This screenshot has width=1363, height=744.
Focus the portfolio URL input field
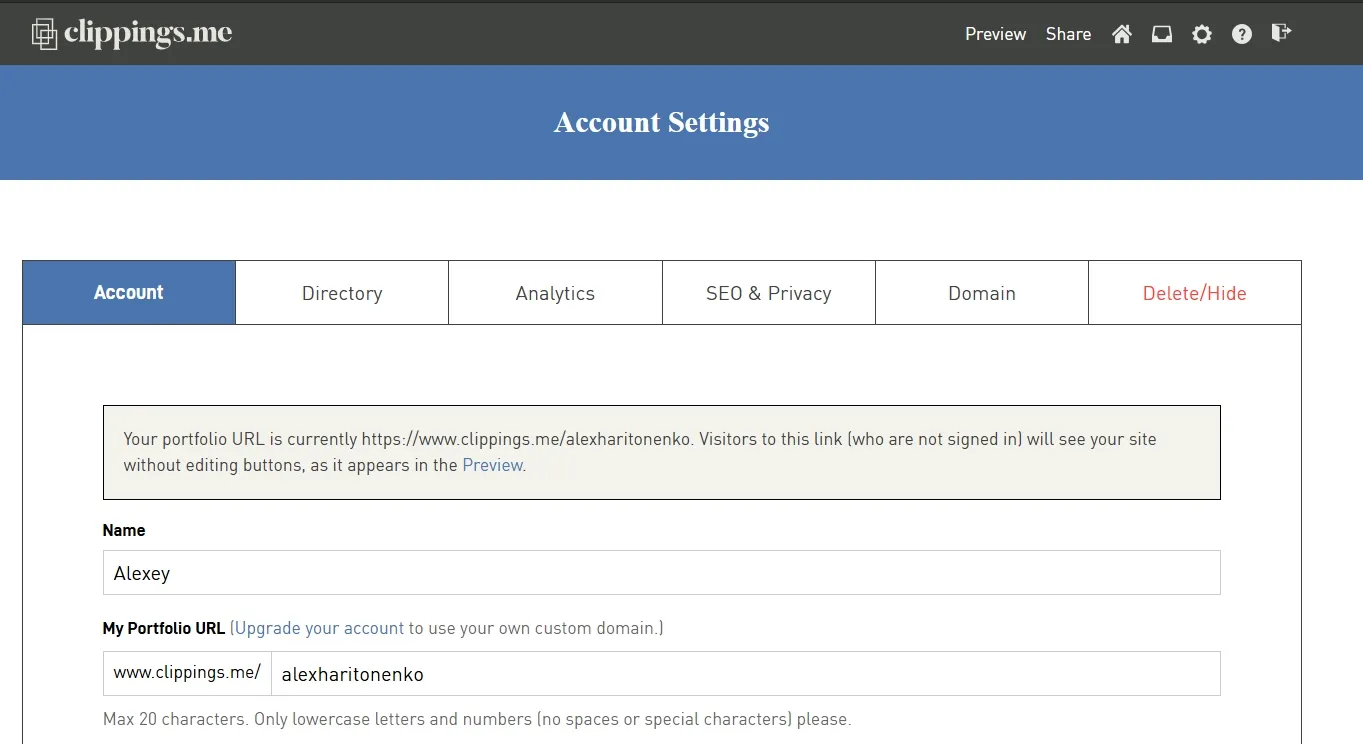(745, 674)
